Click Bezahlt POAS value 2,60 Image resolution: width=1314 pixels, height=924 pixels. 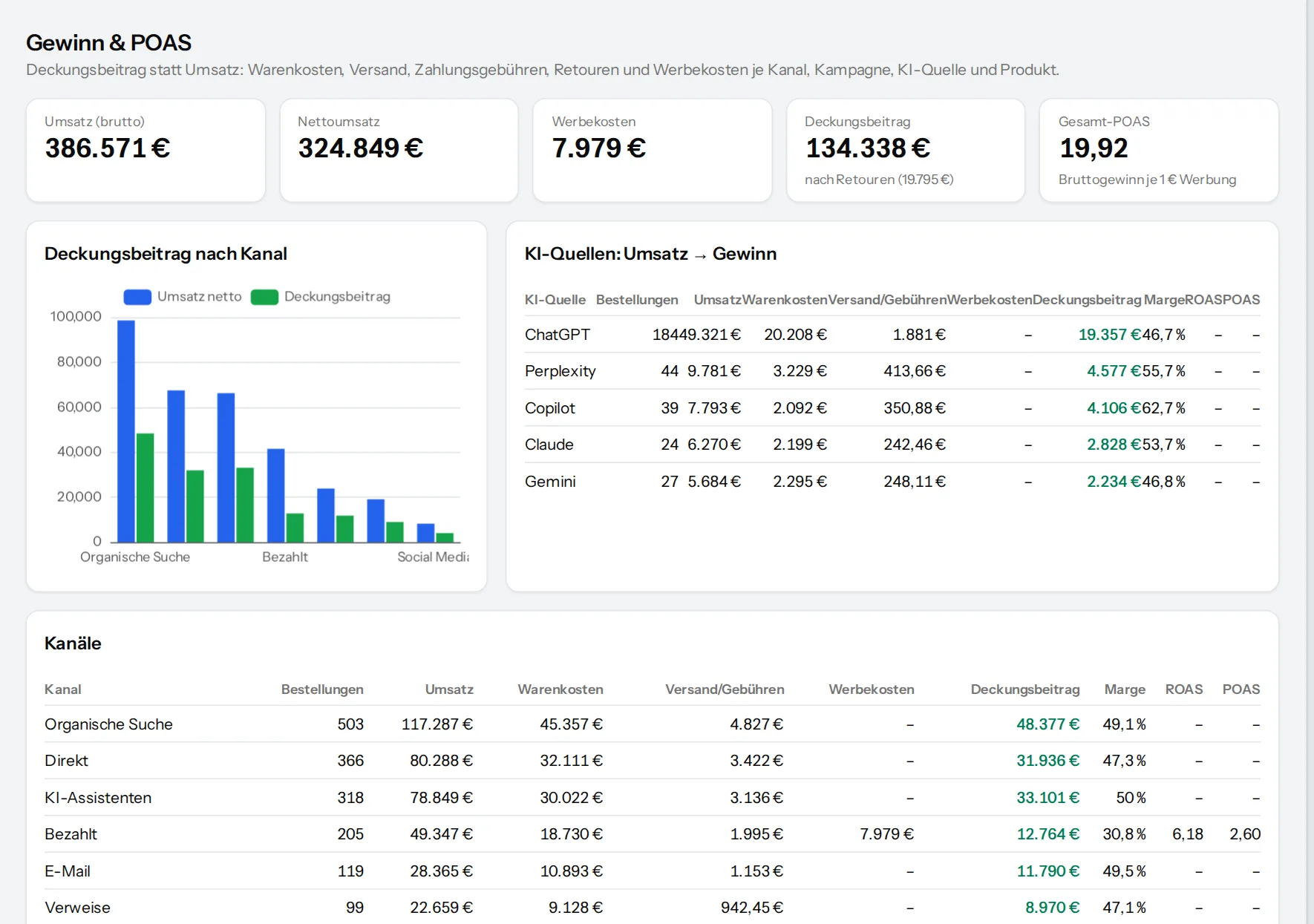[1245, 834]
